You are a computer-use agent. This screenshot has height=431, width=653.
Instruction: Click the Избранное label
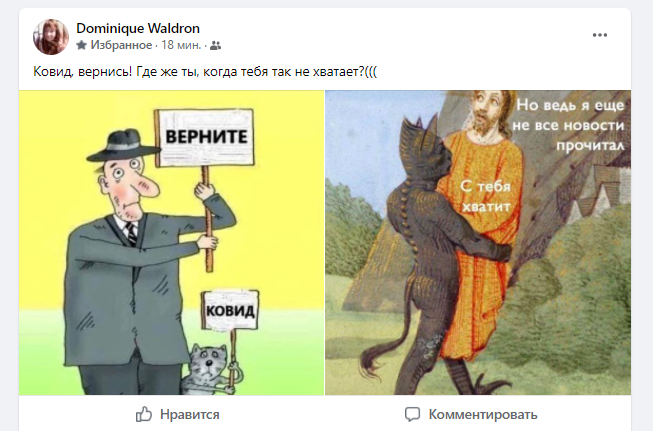tap(121, 45)
